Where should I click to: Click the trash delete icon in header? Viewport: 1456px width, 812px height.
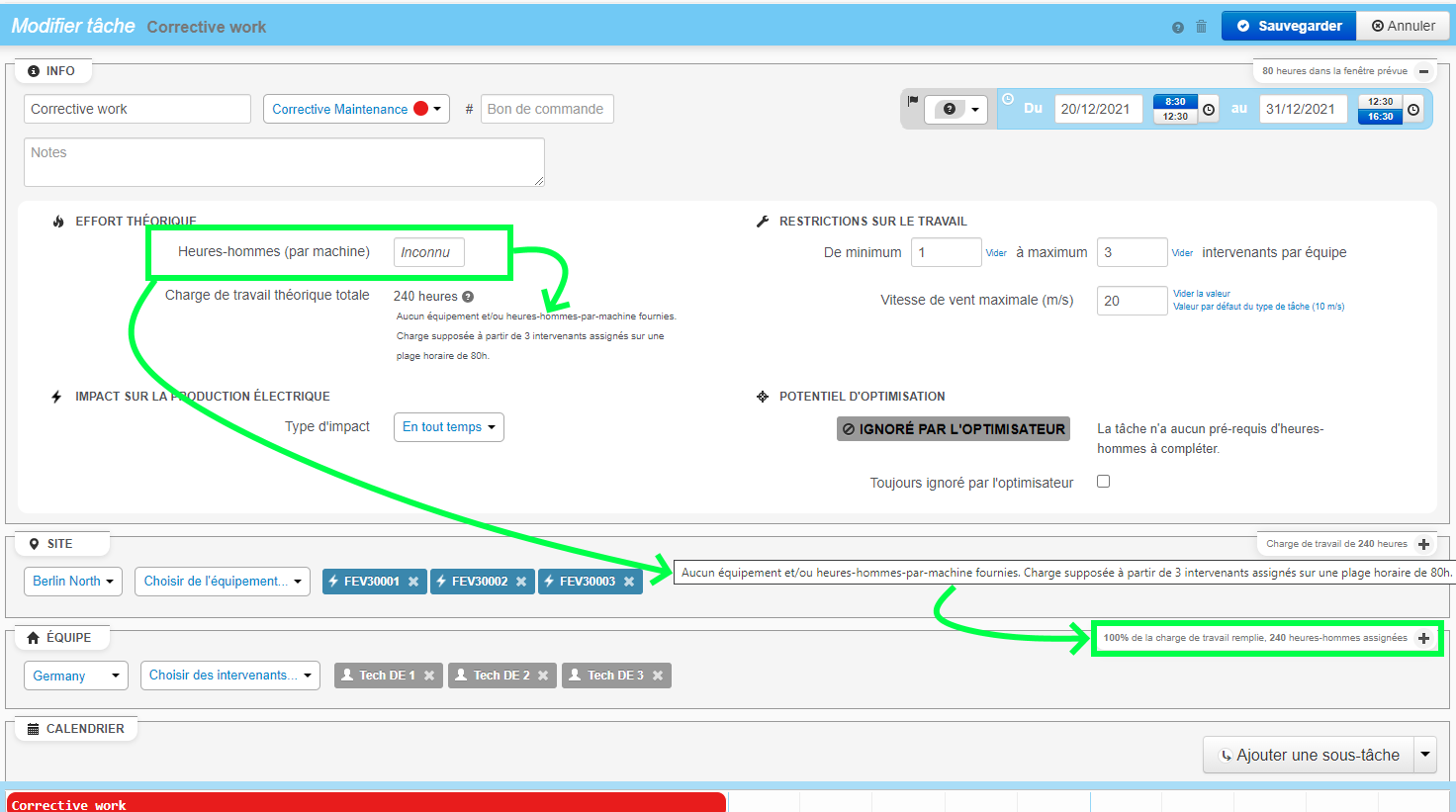tap(1201, 27)
